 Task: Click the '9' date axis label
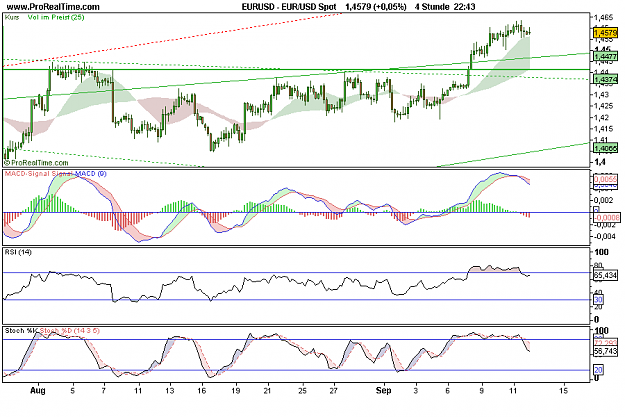482,390
